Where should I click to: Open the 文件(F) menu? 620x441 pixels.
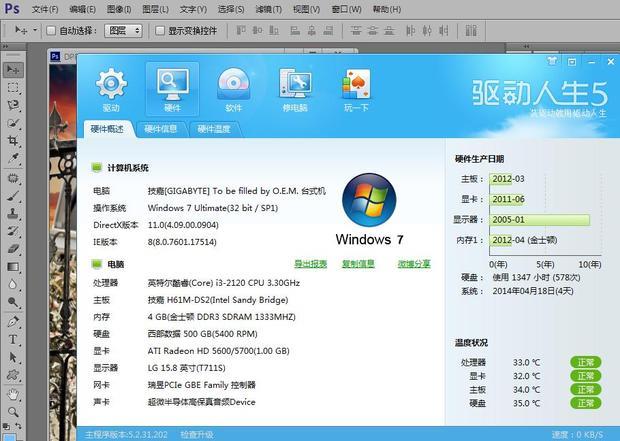tap(45, 9)
